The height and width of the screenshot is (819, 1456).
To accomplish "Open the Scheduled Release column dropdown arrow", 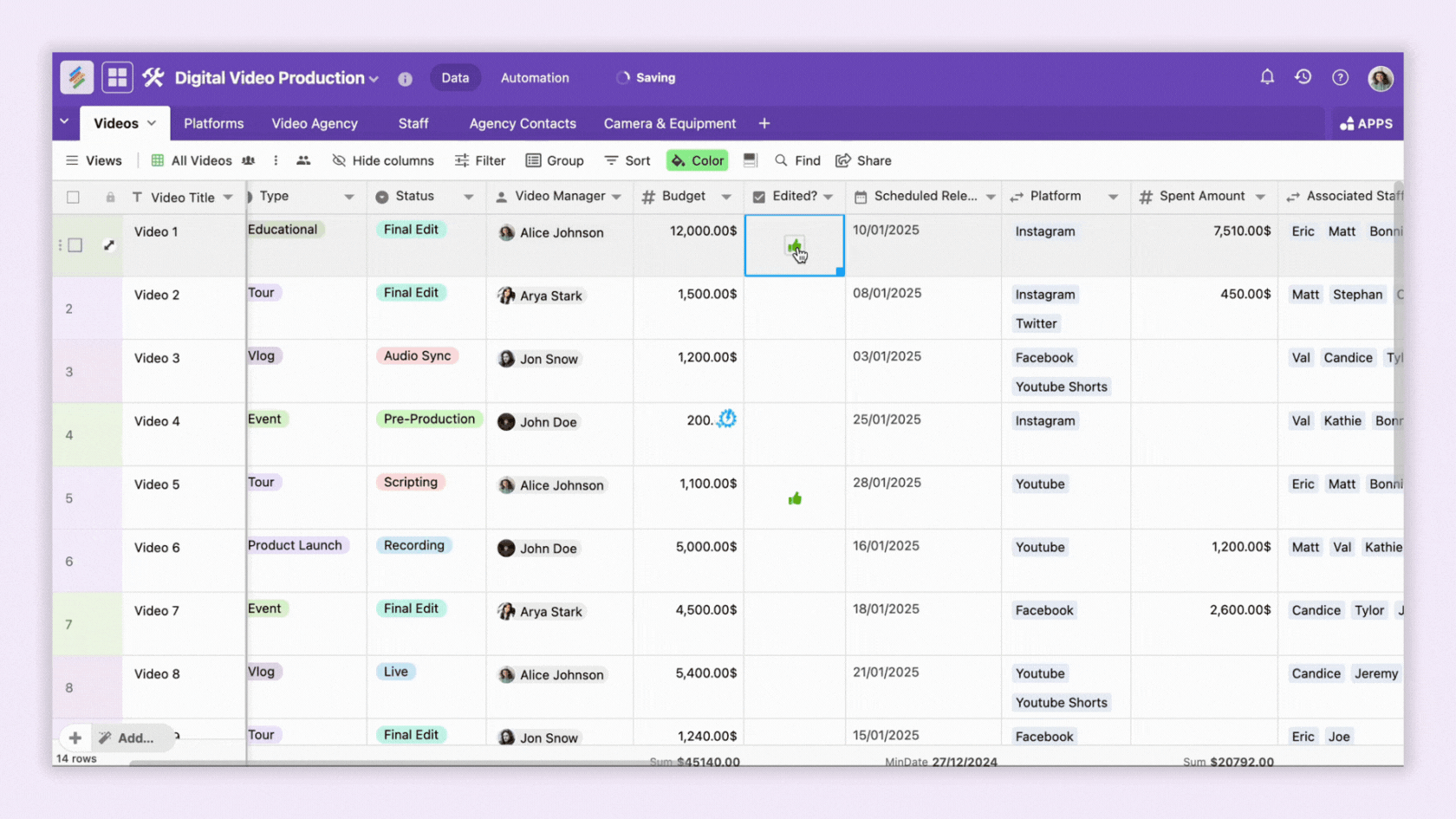I will (991, 197).
